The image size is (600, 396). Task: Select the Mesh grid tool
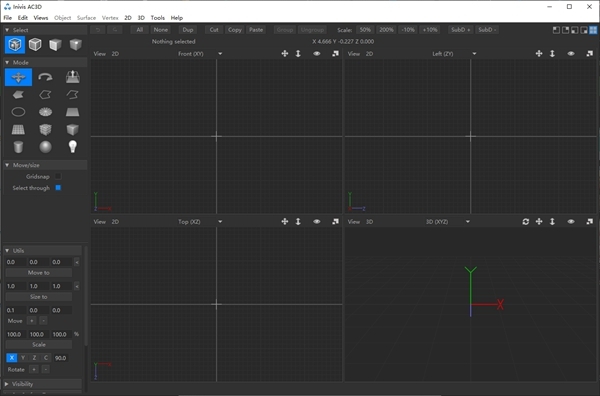pyautogui.click(x=18, y=129)
